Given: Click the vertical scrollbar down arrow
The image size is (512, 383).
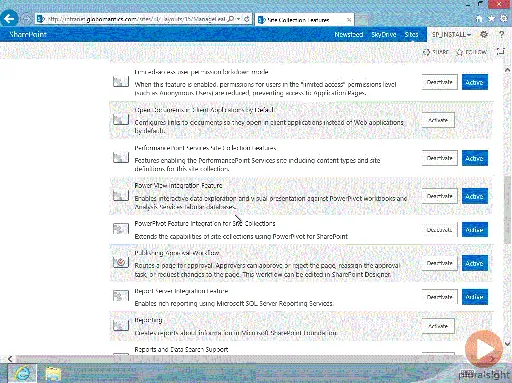Looking at the screenshot, I should [x=507, y=344].
